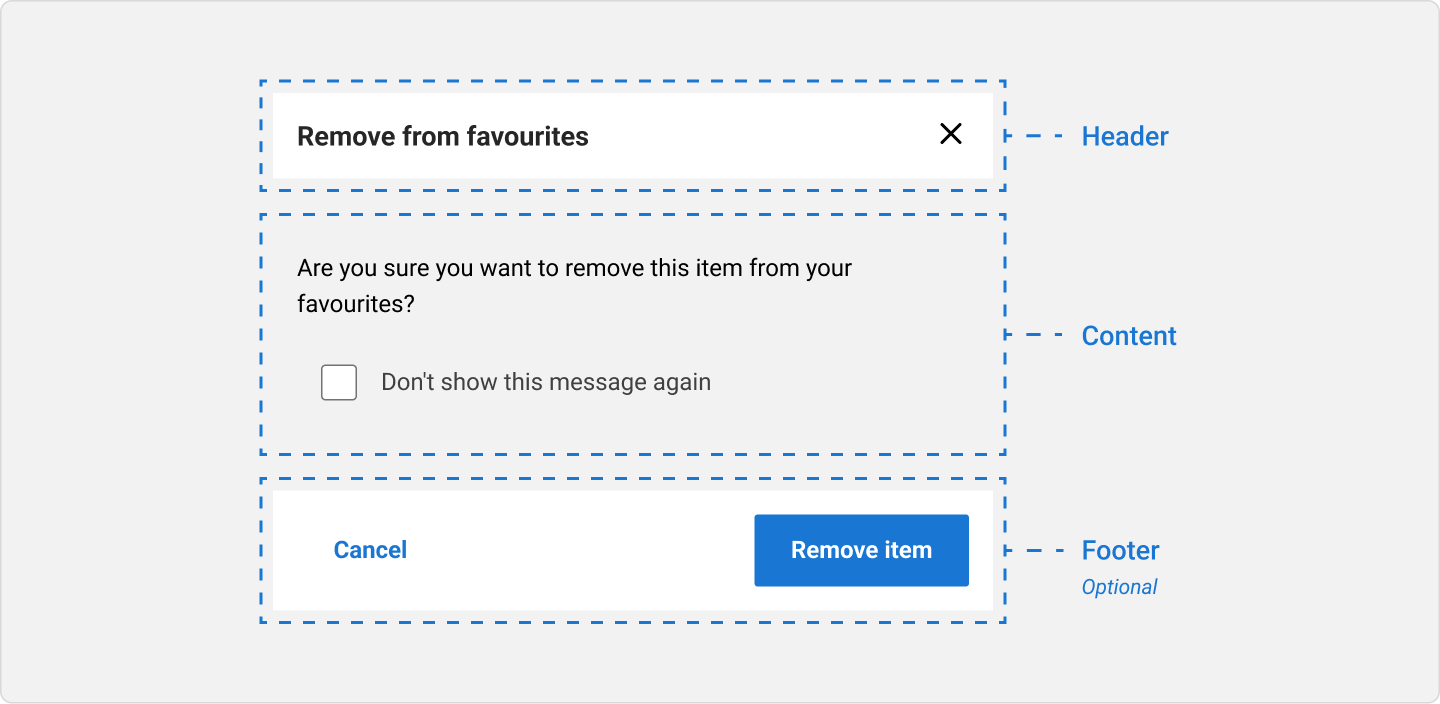Click the Footer annotation label
1440x704 pixels.
[1121, 550]
